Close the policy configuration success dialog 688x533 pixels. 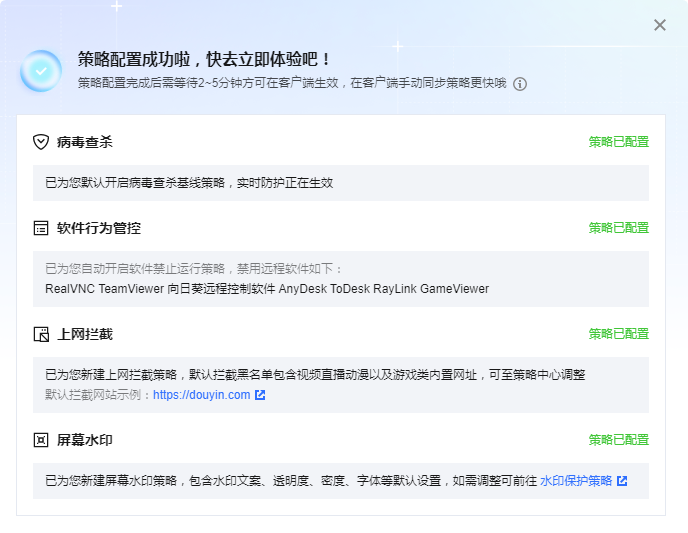pos(659,25)
